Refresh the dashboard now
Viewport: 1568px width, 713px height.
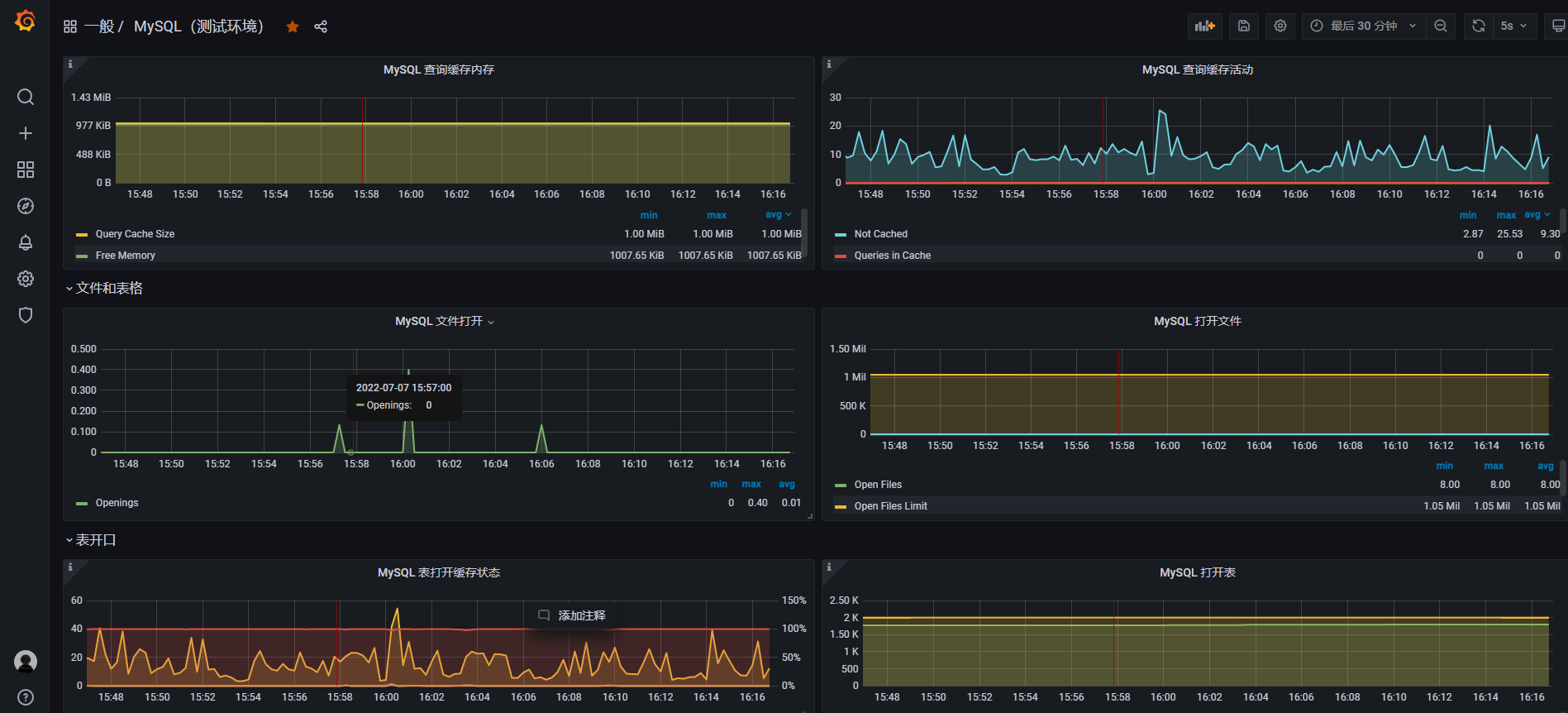pos(1479,26)
